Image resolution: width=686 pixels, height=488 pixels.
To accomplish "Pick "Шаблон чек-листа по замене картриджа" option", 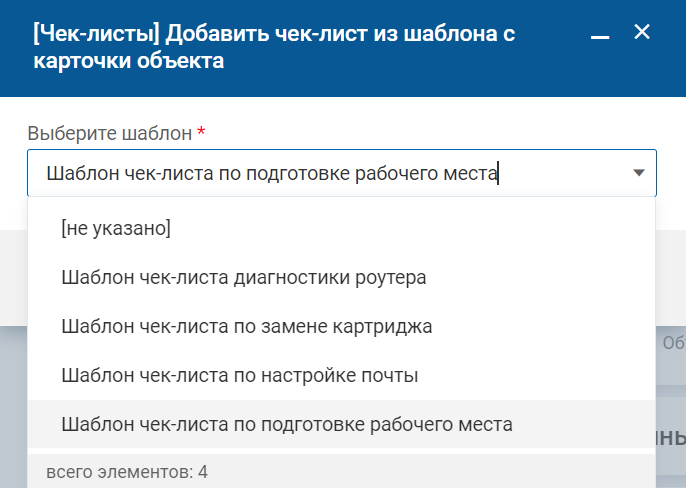I will click(246, 326).
